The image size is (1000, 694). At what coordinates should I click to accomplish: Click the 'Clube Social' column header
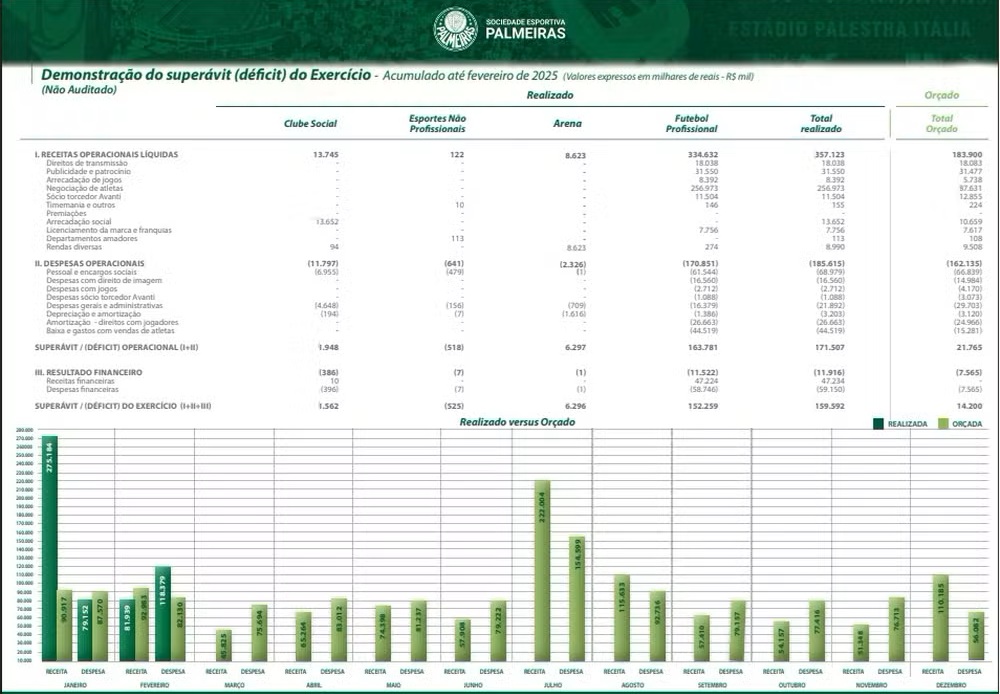coord(310,124)
